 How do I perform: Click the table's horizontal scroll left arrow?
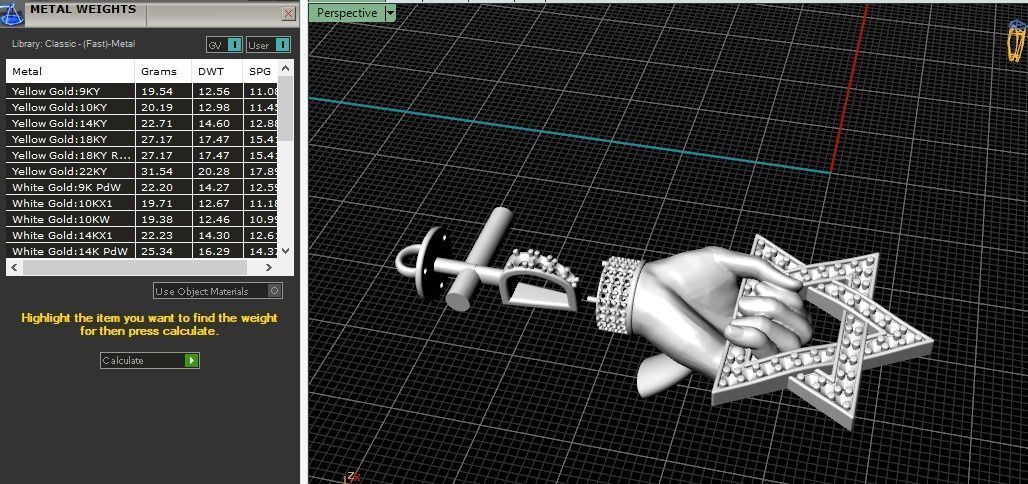(14, 268)
